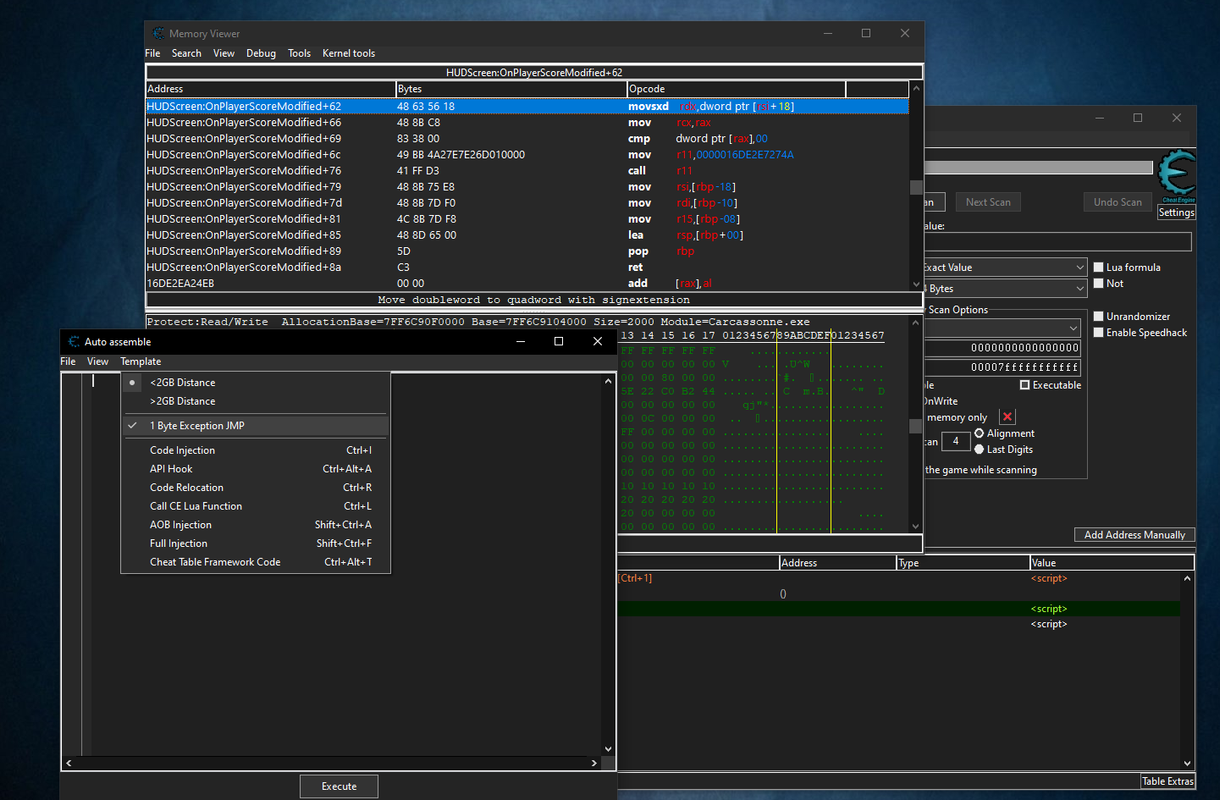
Task: Tick the Not checkbox
Action: (x=1099, y=283)
